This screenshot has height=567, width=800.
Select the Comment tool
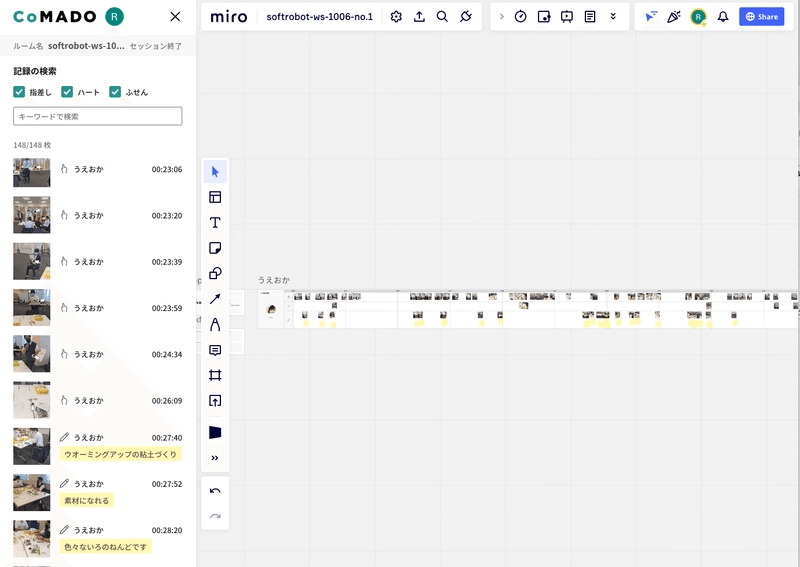pyautogui.click(x=215, y=350)
